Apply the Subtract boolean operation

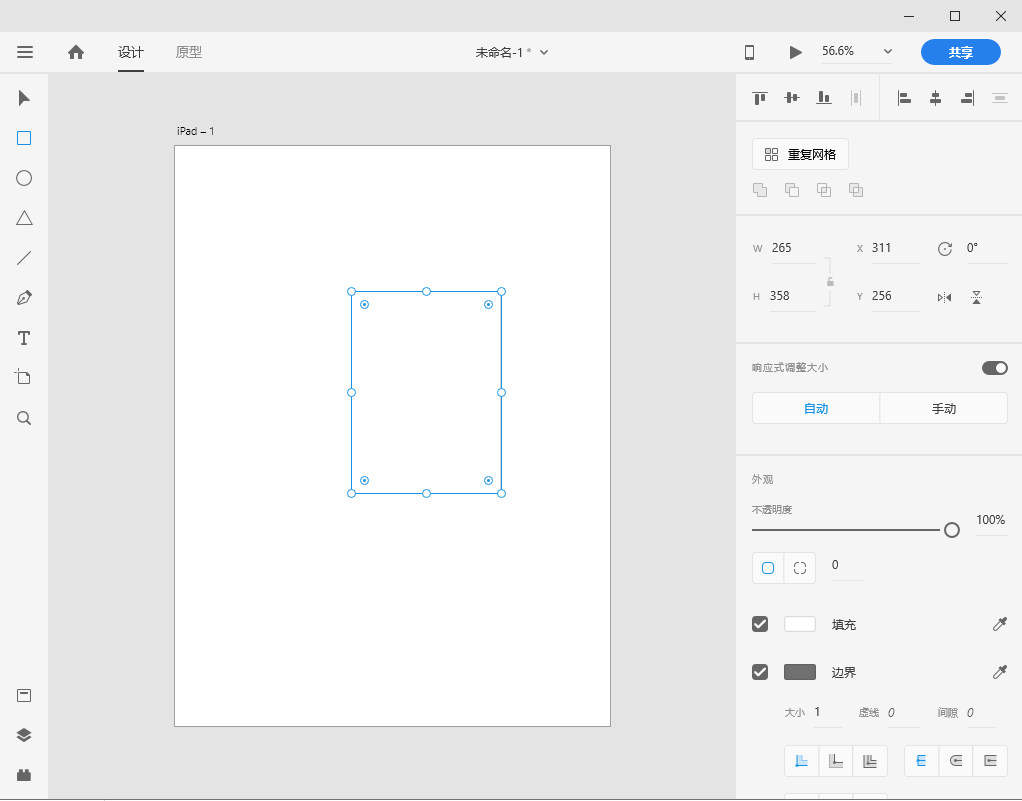click(792, 190)
